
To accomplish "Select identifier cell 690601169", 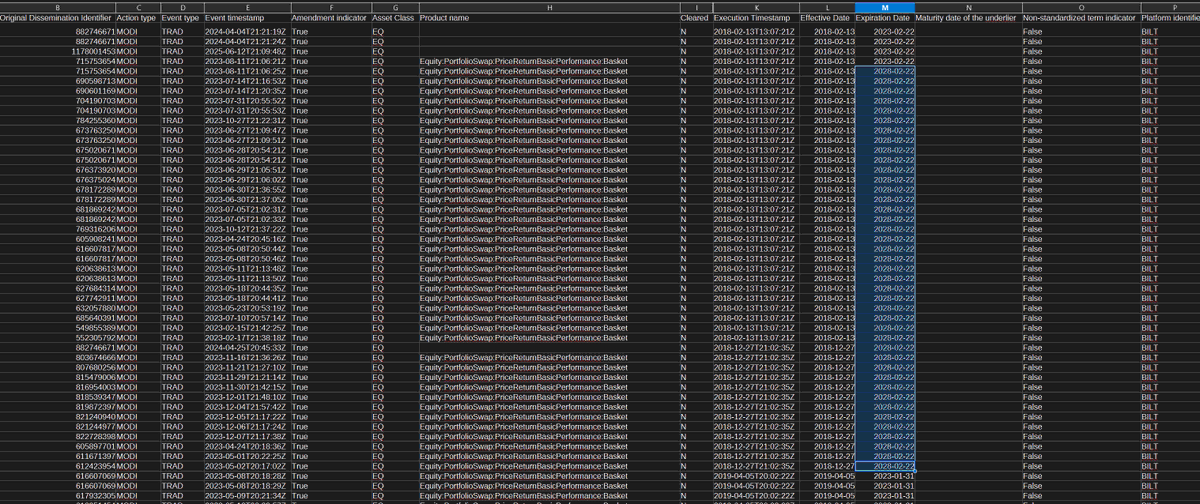I will click(57, 90).
